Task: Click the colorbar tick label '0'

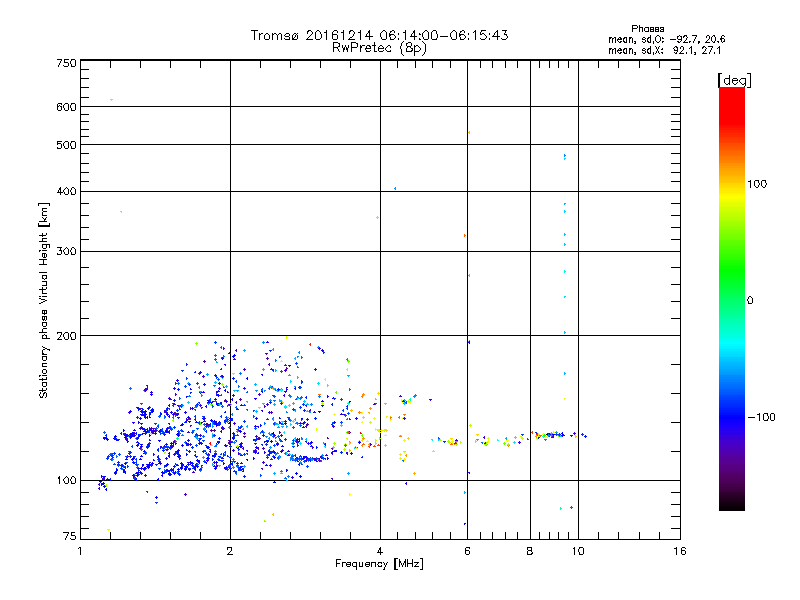Action: pyautogui.click(x=750, y=301)
